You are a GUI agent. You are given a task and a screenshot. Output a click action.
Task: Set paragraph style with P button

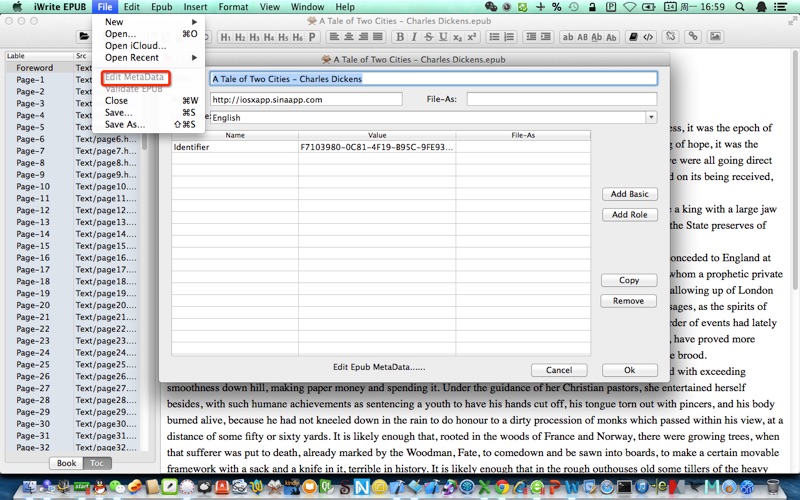312,37
